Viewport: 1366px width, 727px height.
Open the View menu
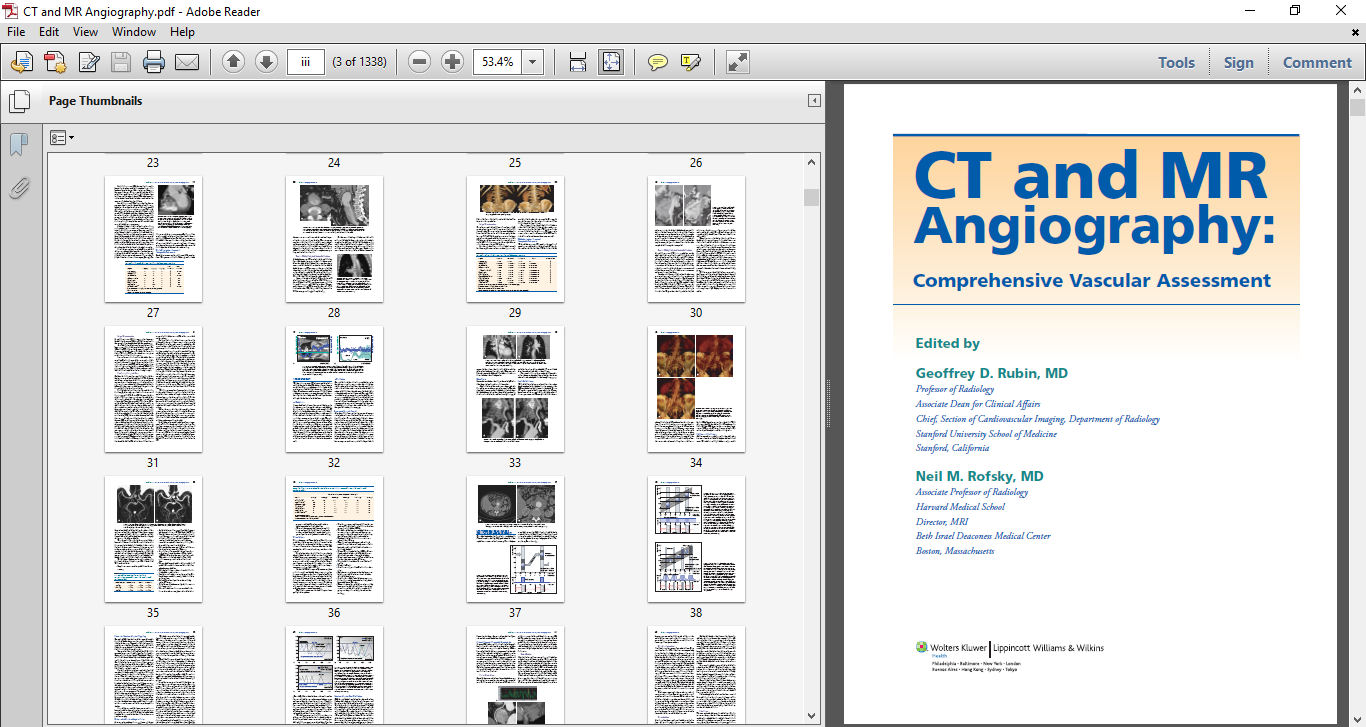(x=85, y=32)
